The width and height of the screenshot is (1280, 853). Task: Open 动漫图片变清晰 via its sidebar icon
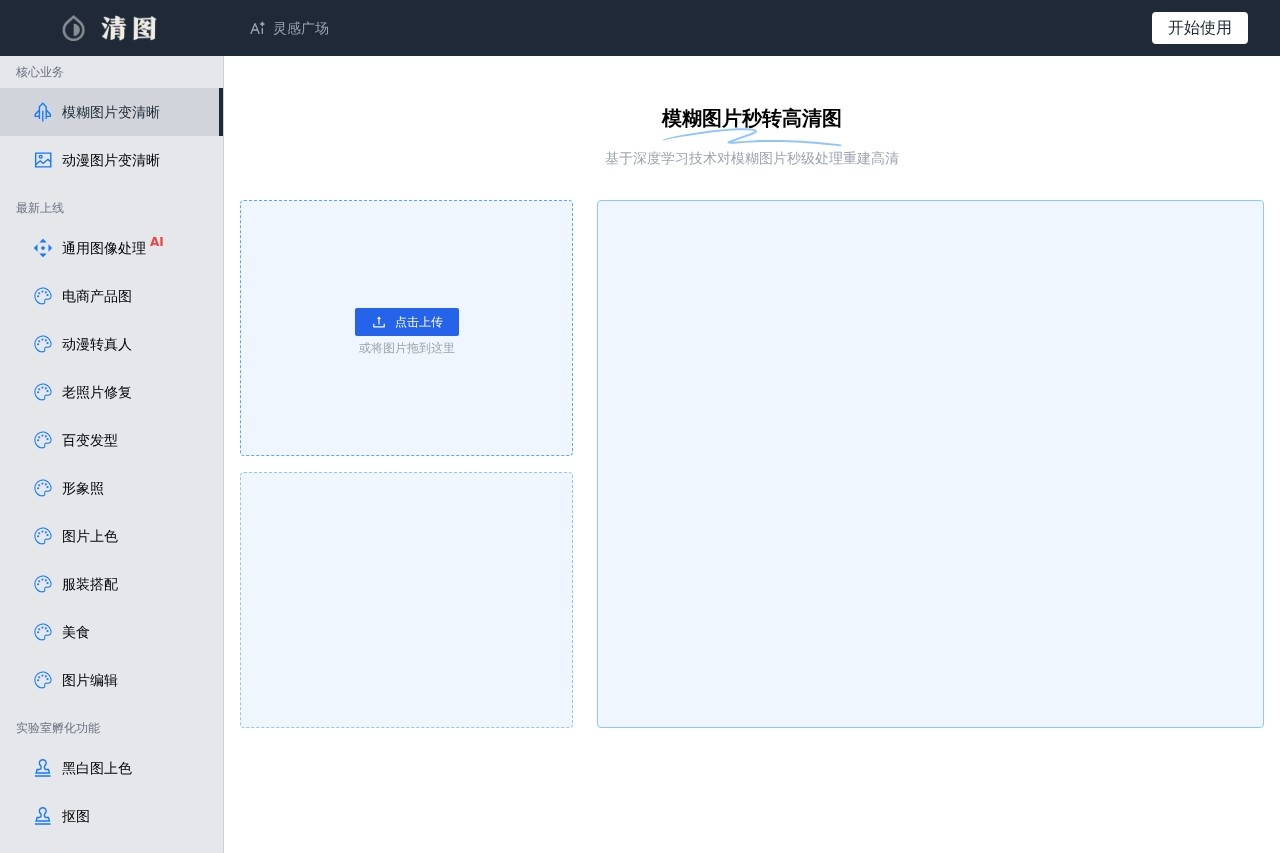(x=43, y=160)
